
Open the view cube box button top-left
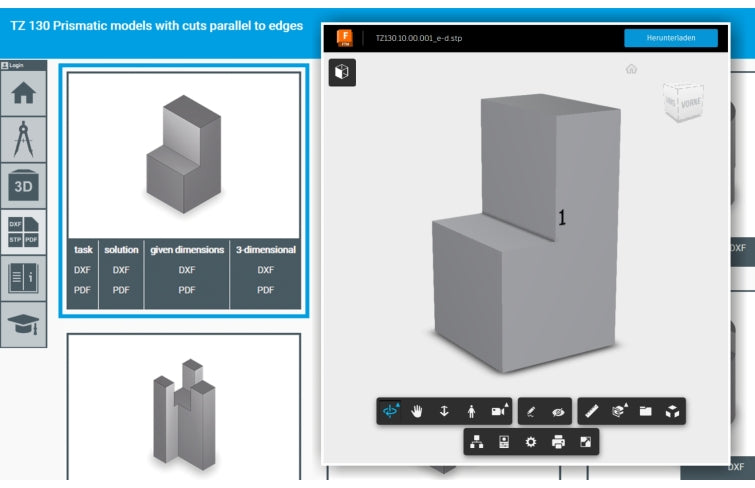tap(343, 73)
